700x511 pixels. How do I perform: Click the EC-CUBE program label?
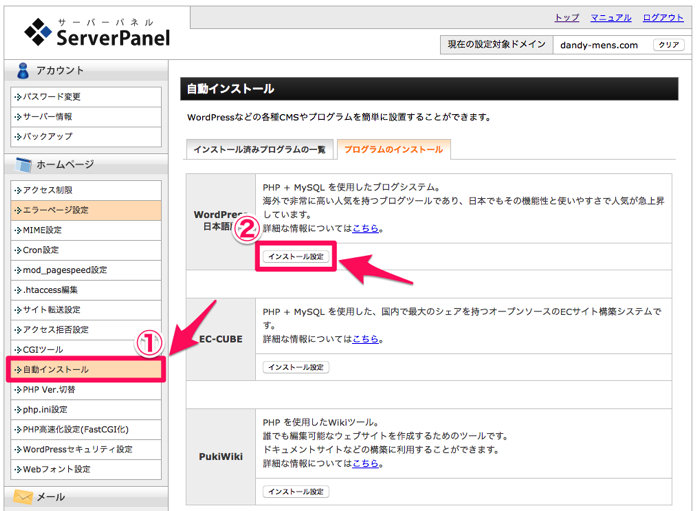tap(221, 339)
